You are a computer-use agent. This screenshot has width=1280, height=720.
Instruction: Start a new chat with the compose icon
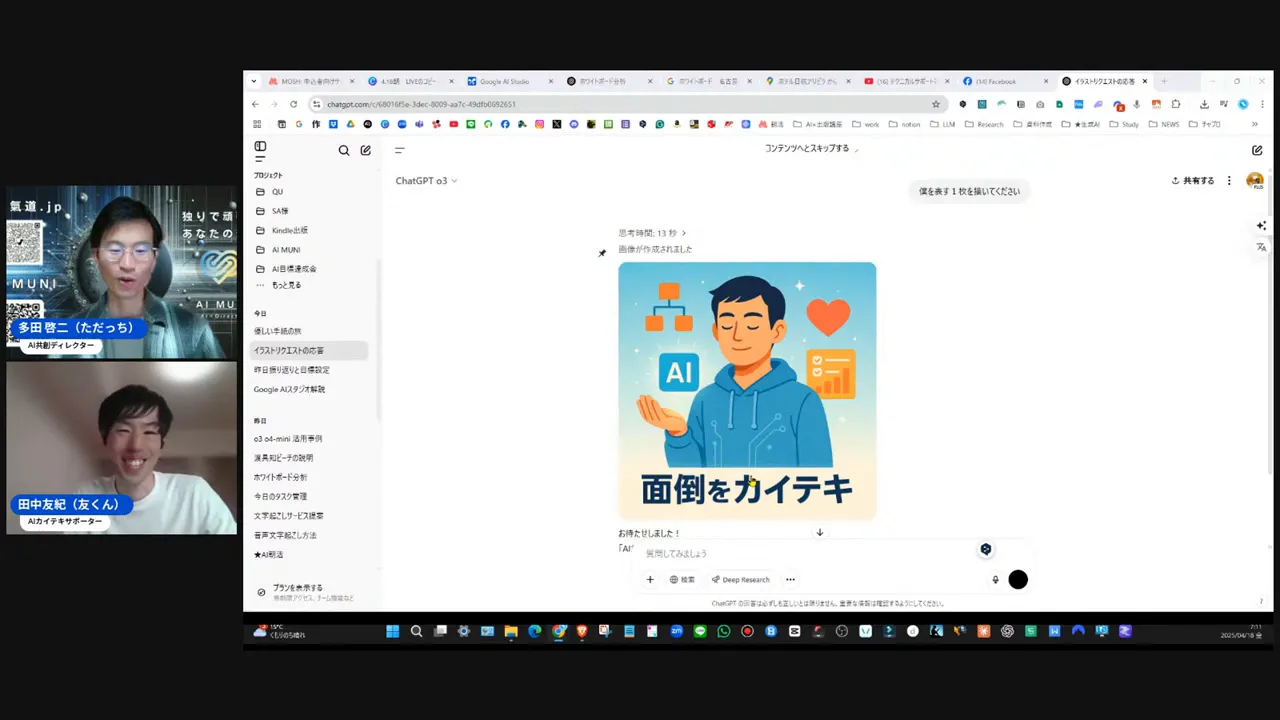(x=366, y=150)
